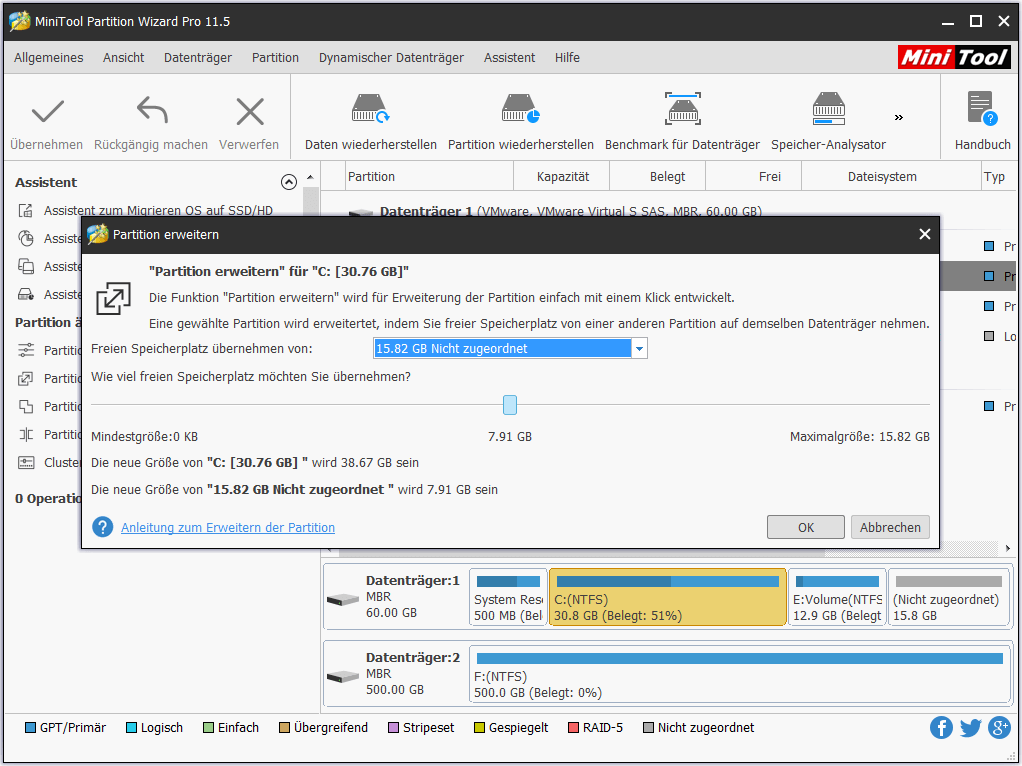
Task: Click the Rückgängig machen undo arrow
Action: coord(152,110)
